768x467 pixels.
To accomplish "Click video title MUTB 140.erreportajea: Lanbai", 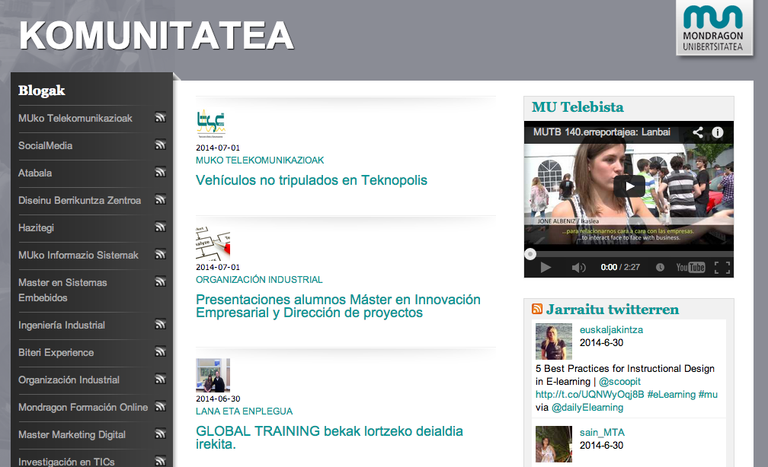I will pyautogui.click(x=601, y=132).
